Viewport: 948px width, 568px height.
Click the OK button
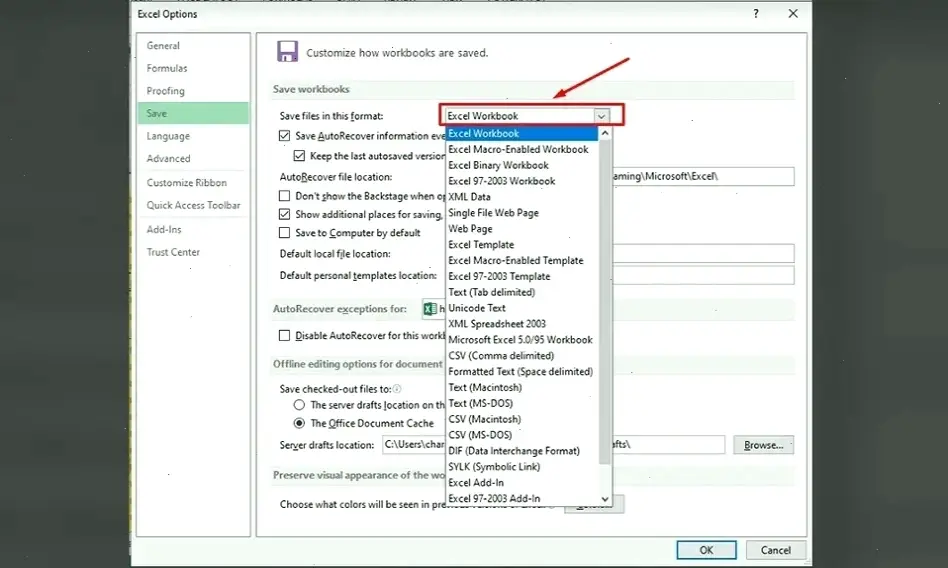[706, 550]
